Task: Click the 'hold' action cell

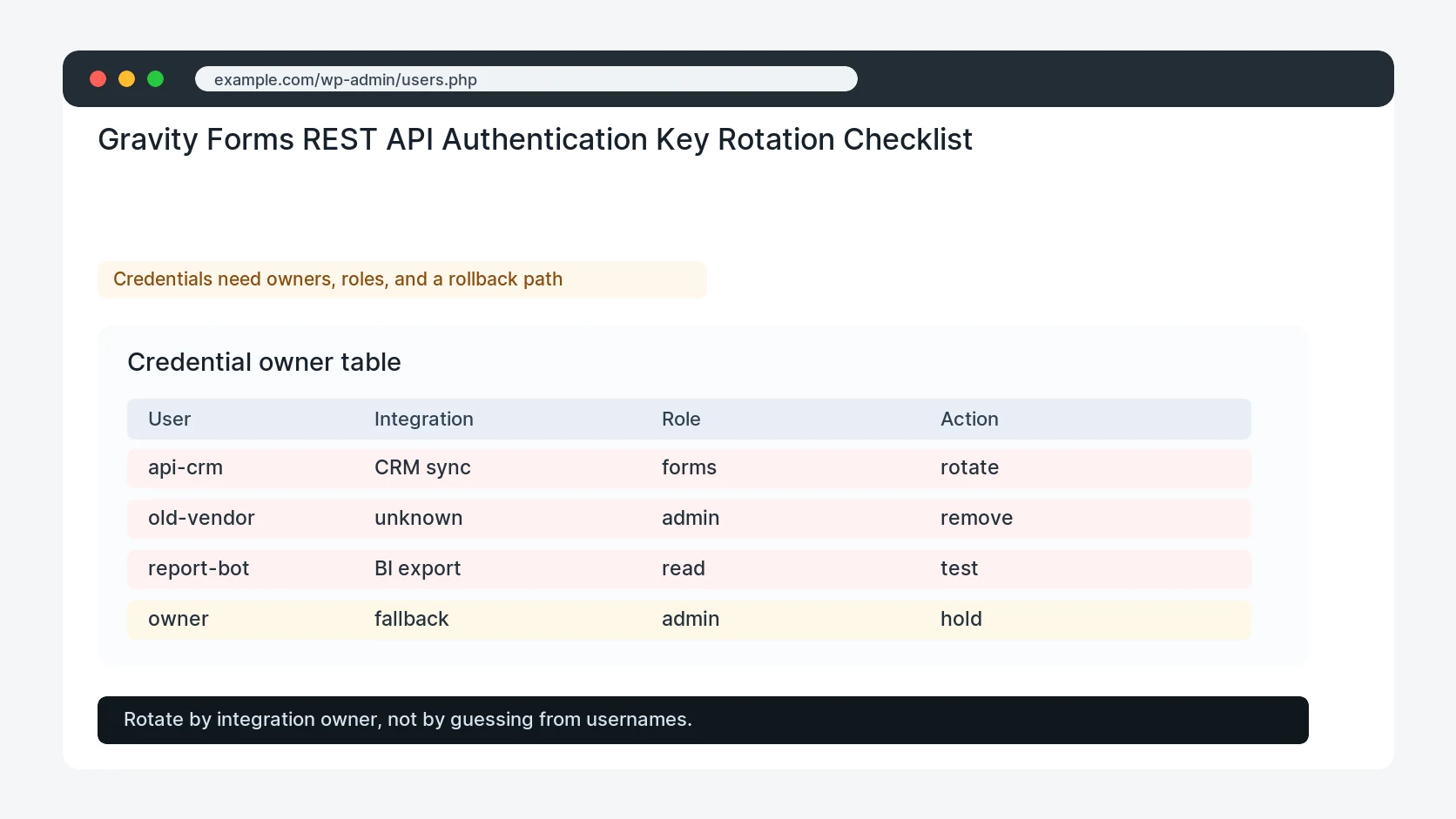Action: [x=961, y=620]
